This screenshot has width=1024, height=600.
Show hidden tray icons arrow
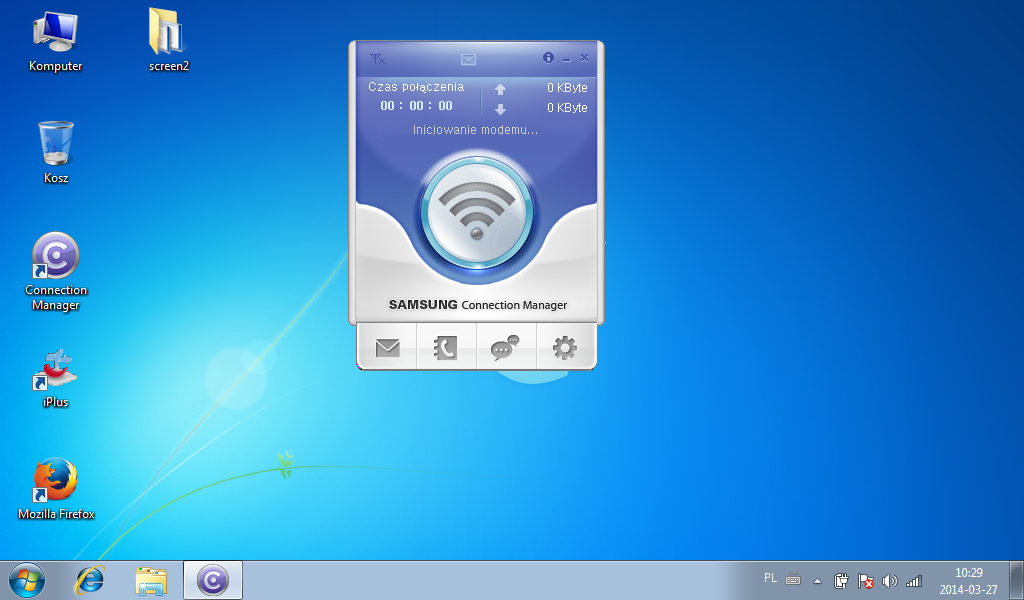[817, 580]
